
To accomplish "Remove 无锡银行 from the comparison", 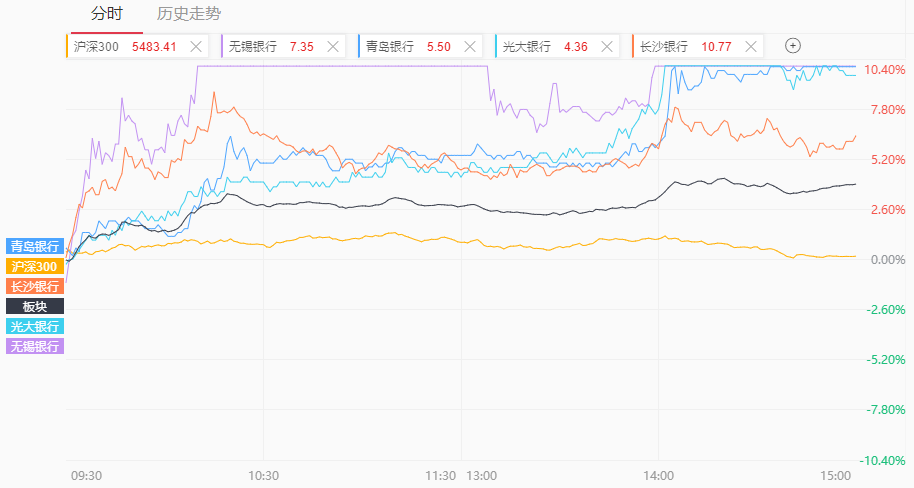I will [x=333, y=47].
